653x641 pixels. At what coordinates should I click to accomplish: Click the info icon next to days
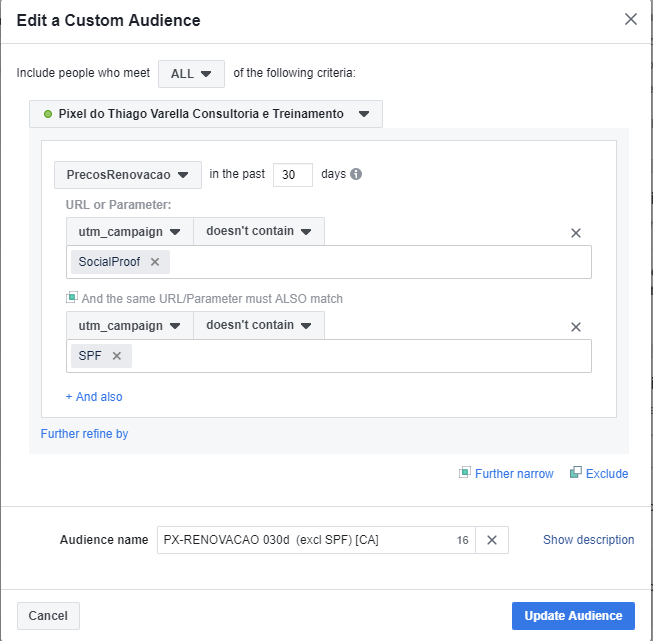[356, 174]
